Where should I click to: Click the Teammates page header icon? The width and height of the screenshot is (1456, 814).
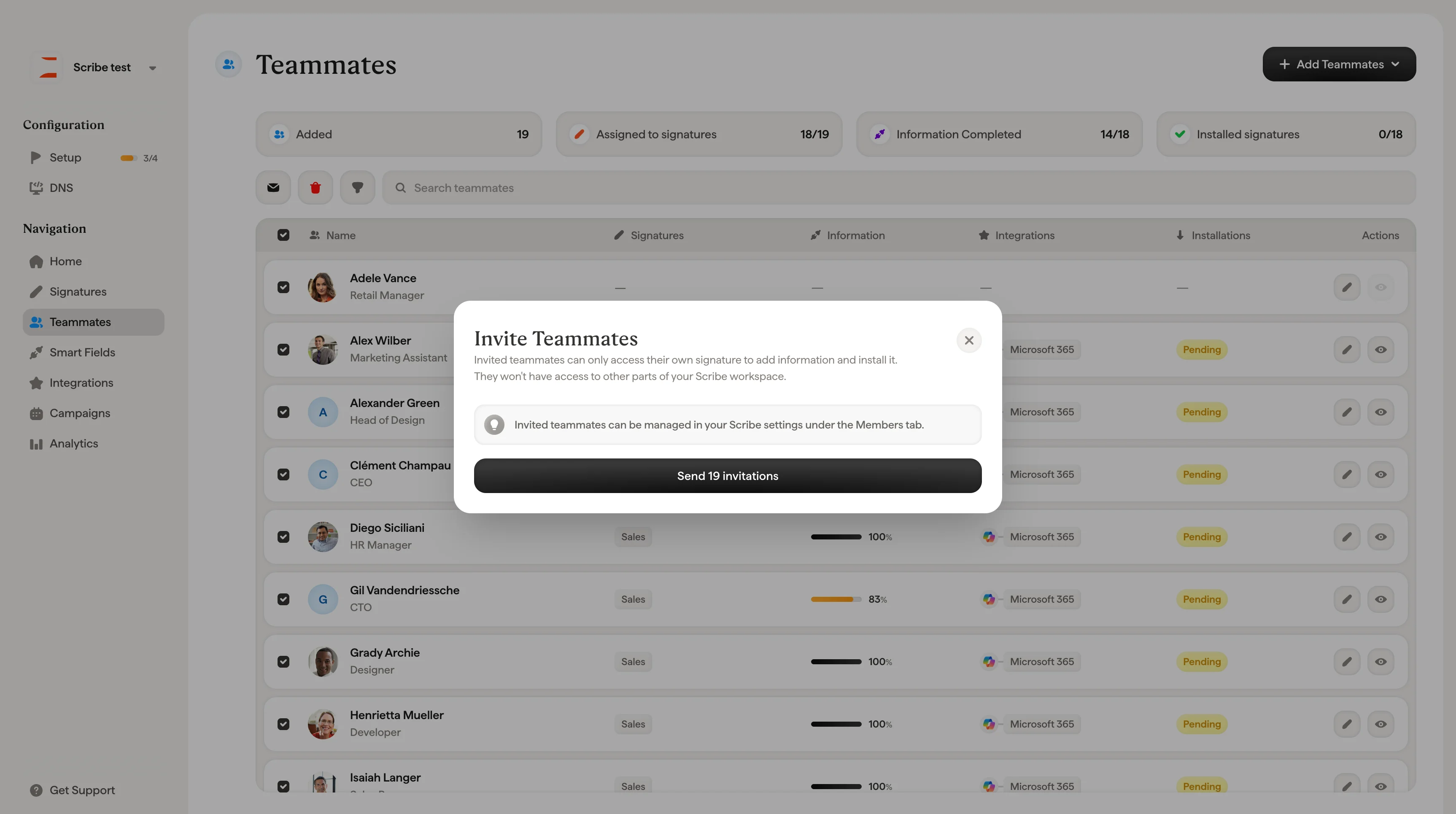(x=228, y=65)
